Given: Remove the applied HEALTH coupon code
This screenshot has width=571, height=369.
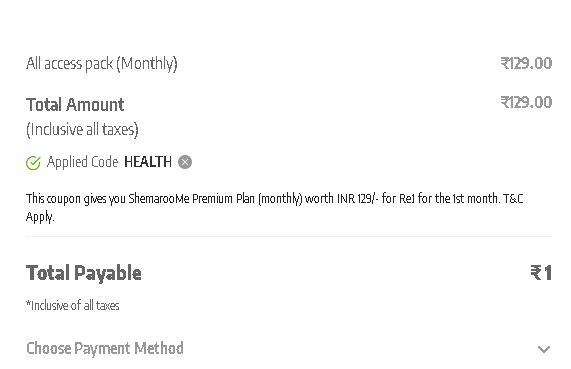Looking at the screenshot, I should click(x=185, y=162).
